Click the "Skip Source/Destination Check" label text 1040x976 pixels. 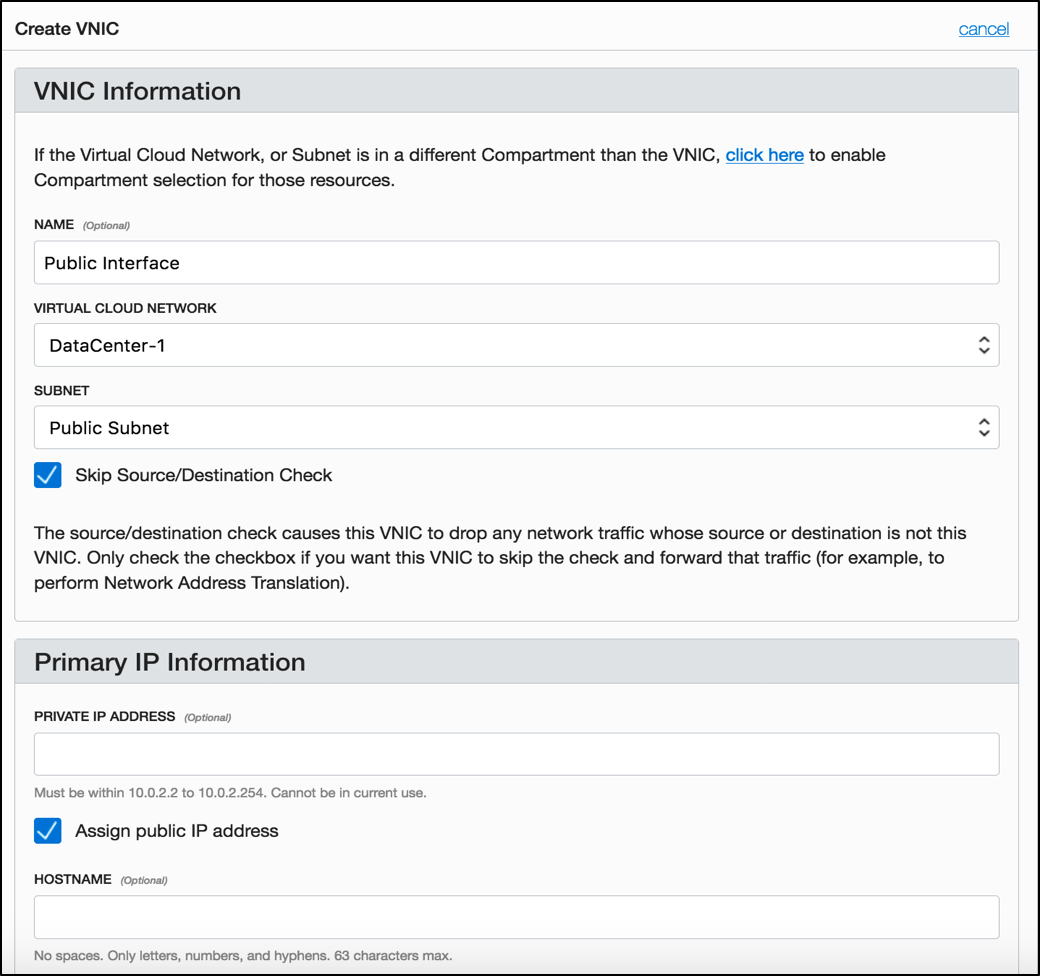[x=203, y=475]
